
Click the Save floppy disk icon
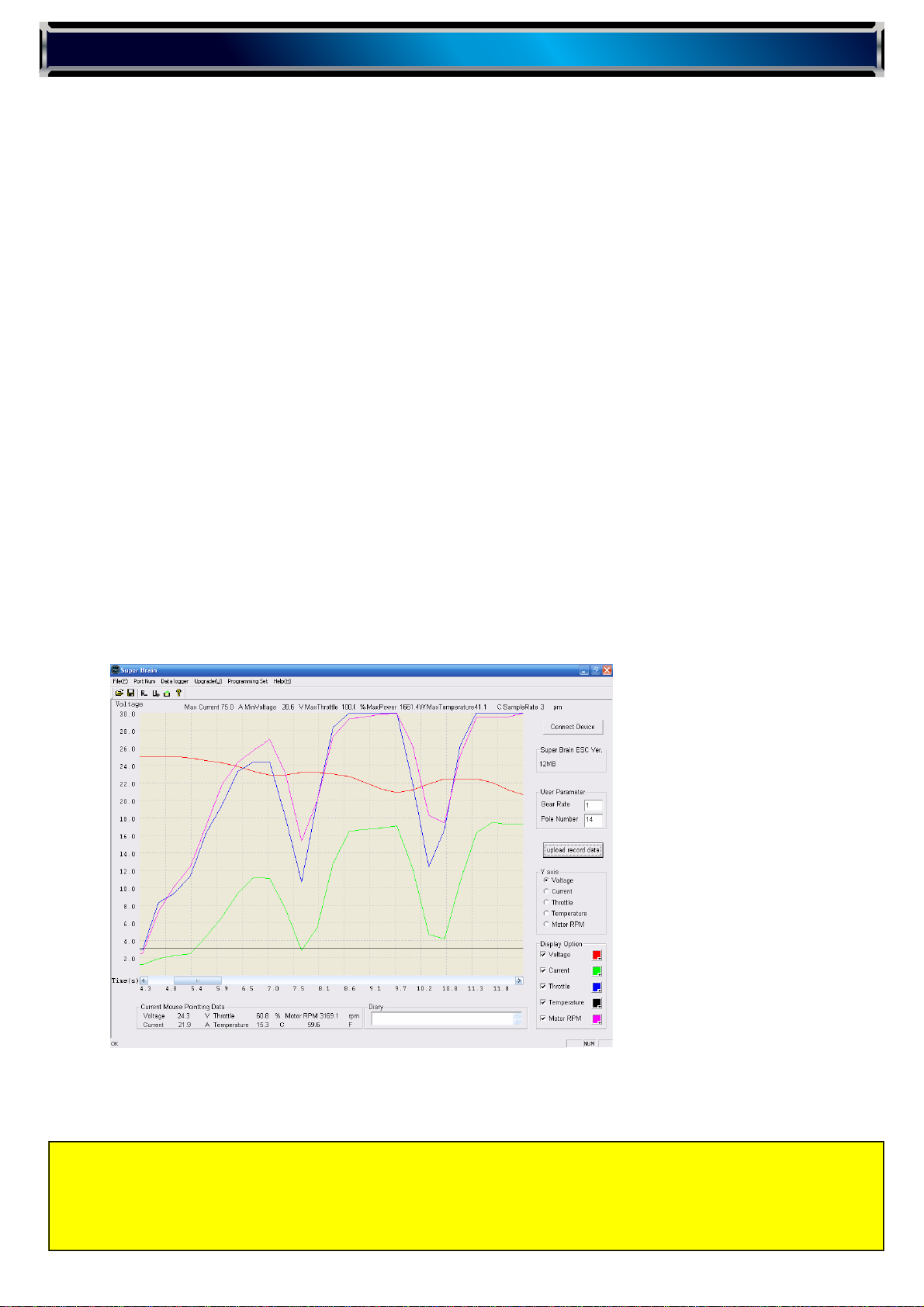point(130,693)
